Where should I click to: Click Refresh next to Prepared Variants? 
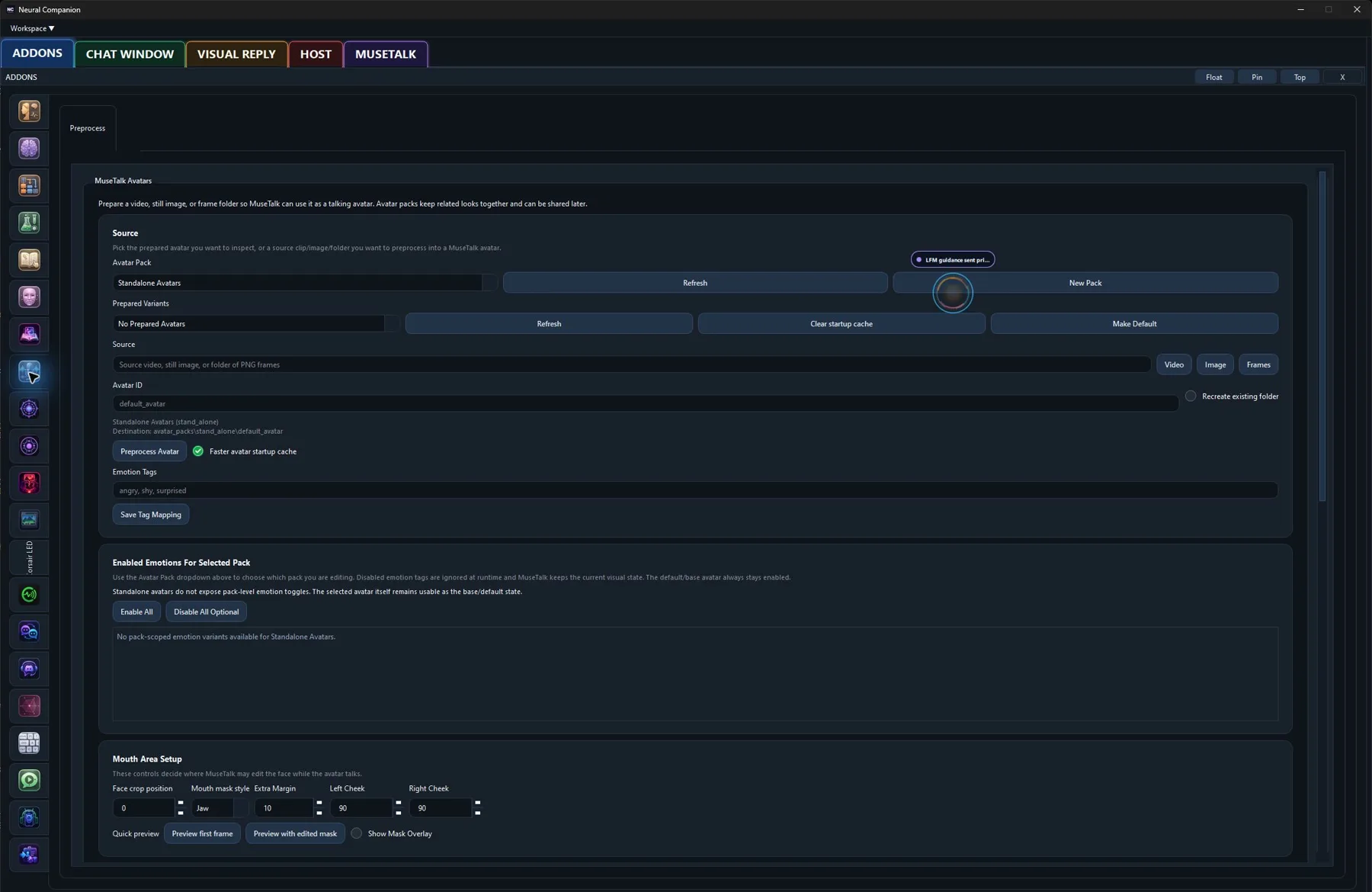point(549,324)
